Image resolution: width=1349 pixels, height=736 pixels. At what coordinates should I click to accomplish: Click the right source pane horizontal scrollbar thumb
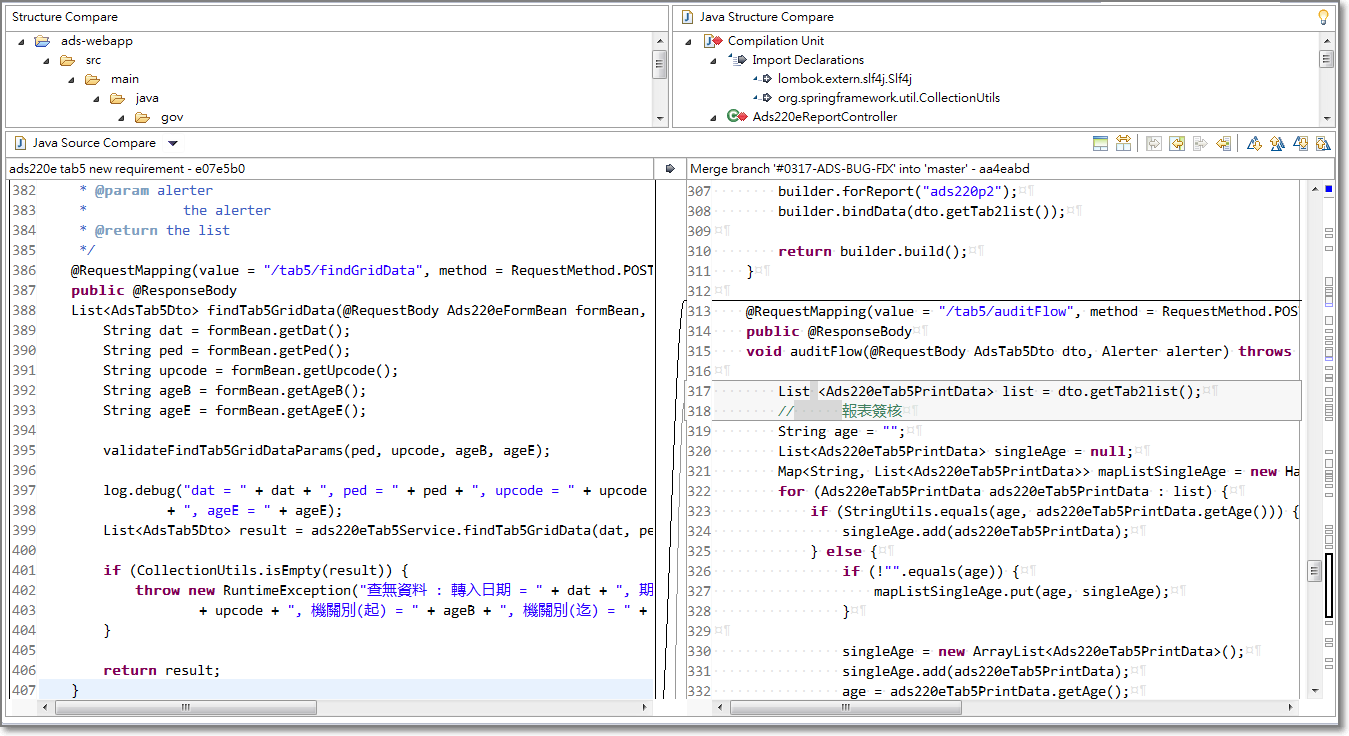(846, 707)
